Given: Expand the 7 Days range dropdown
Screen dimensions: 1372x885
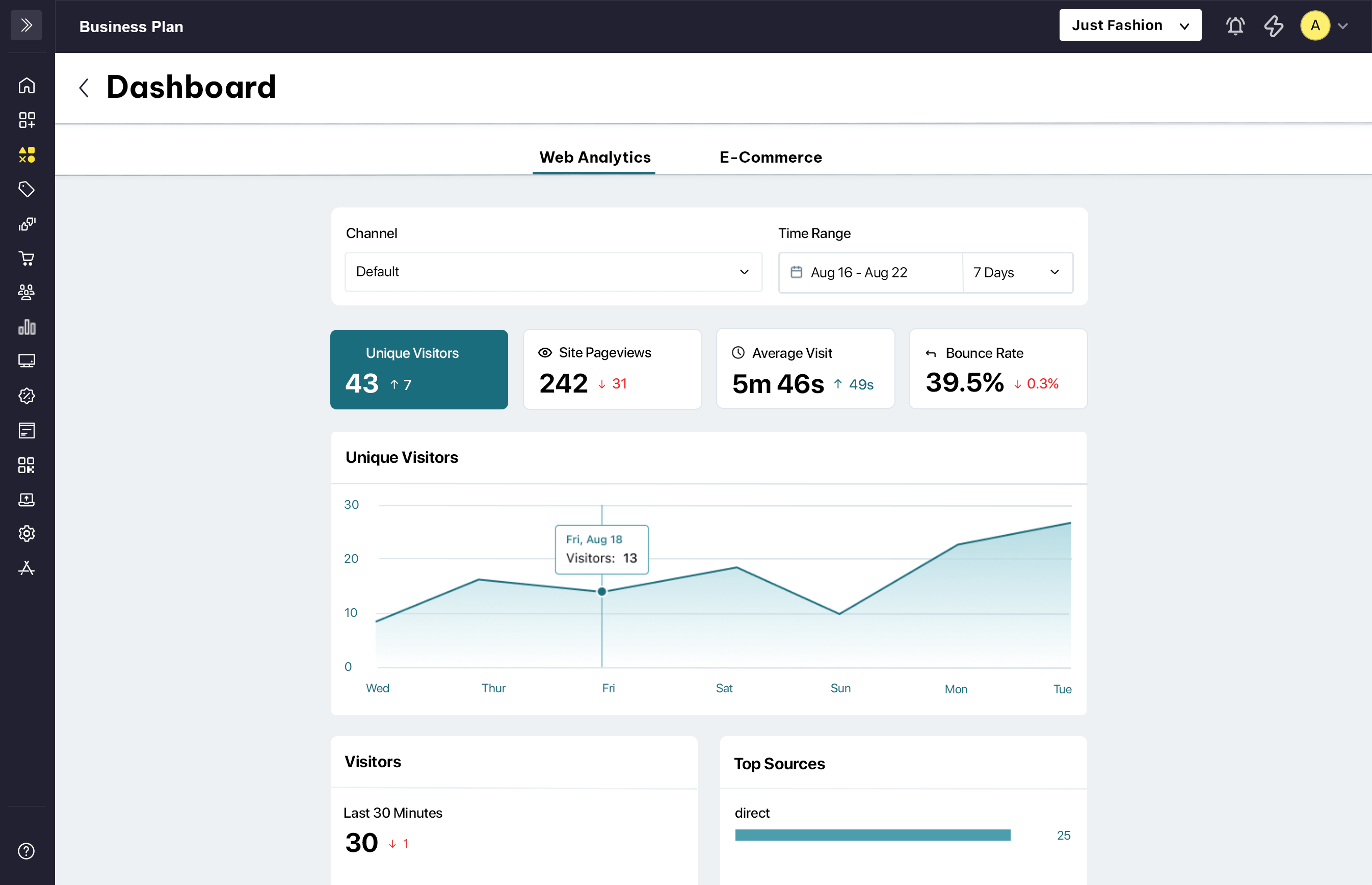Looking at the screenshot, I should tap(1016, 272).
